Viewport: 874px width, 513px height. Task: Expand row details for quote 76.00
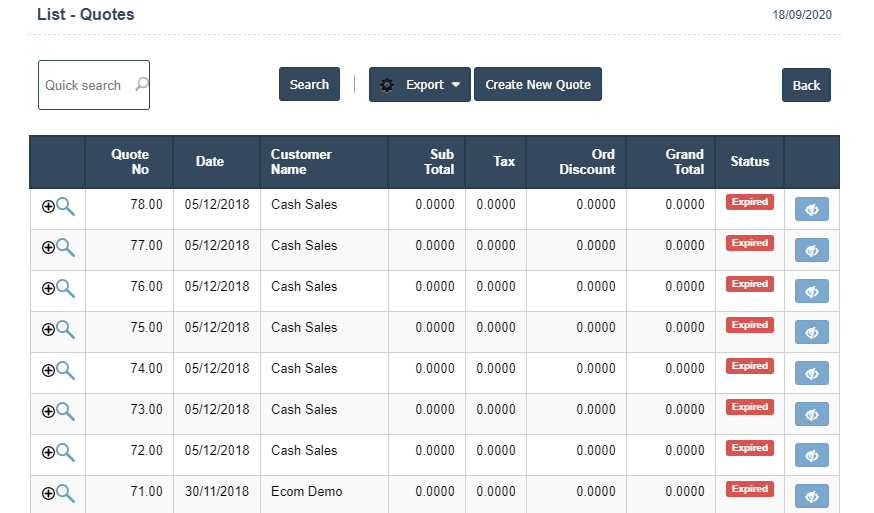coord(48,288)
